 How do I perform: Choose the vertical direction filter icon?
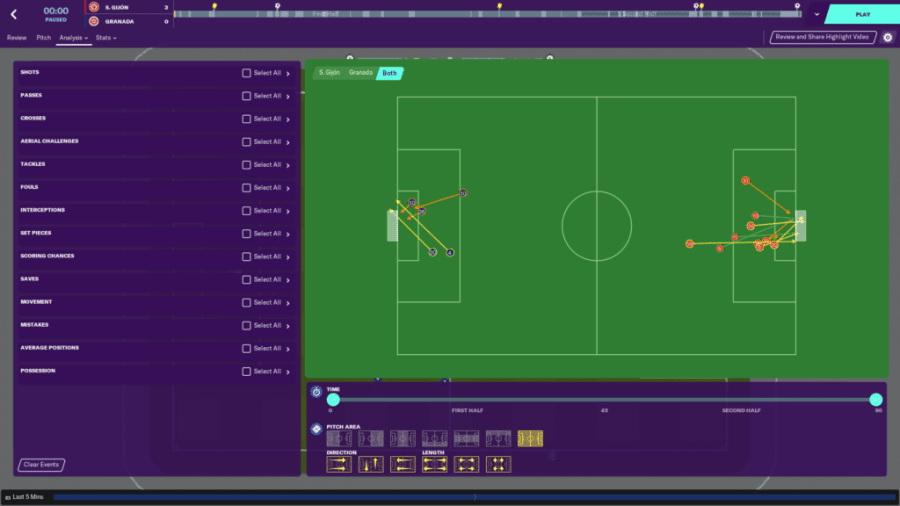(371, 464)
